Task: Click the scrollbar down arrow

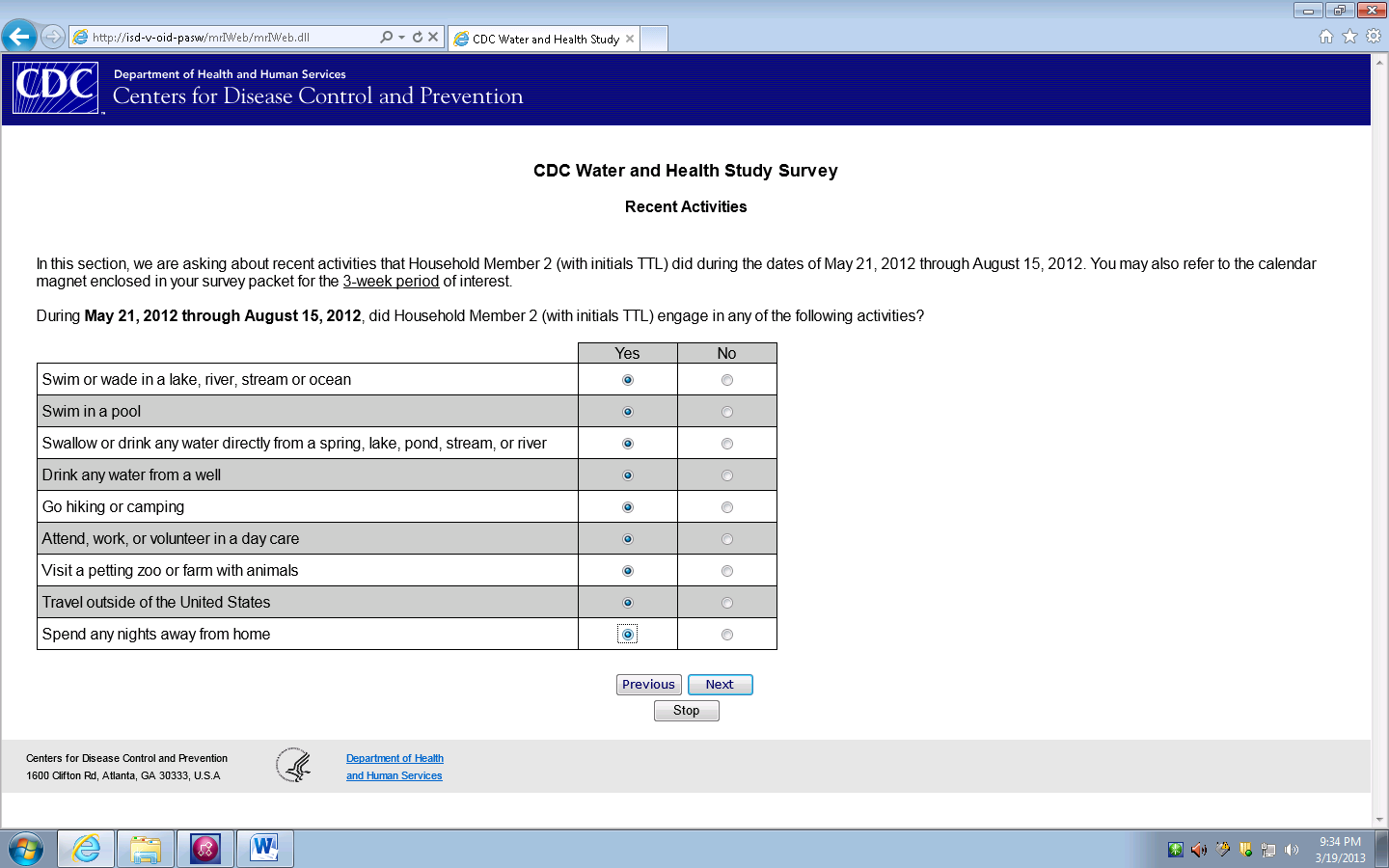Action: click(x=1379, y=820)
